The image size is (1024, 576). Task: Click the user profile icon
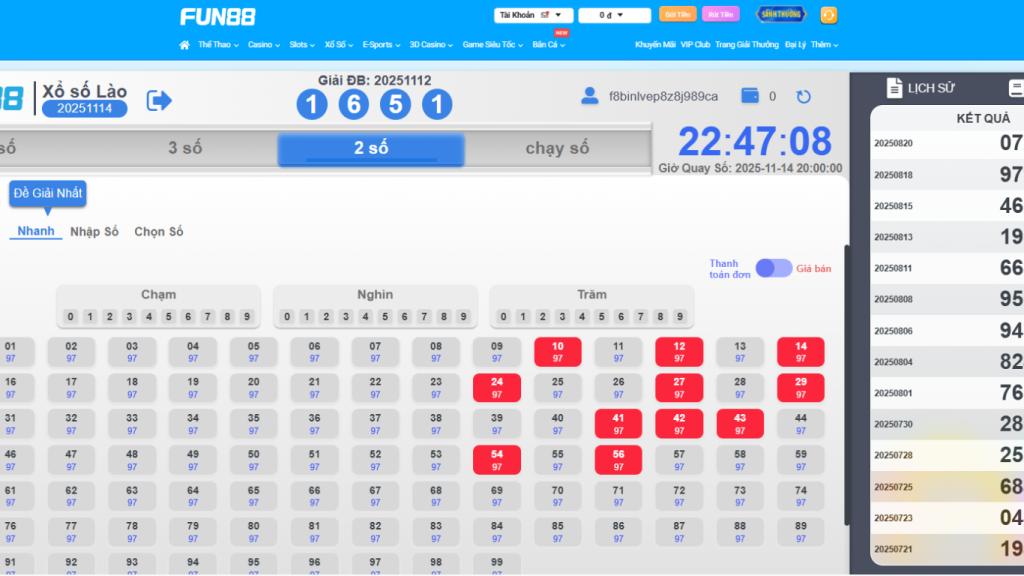(590, 96)
